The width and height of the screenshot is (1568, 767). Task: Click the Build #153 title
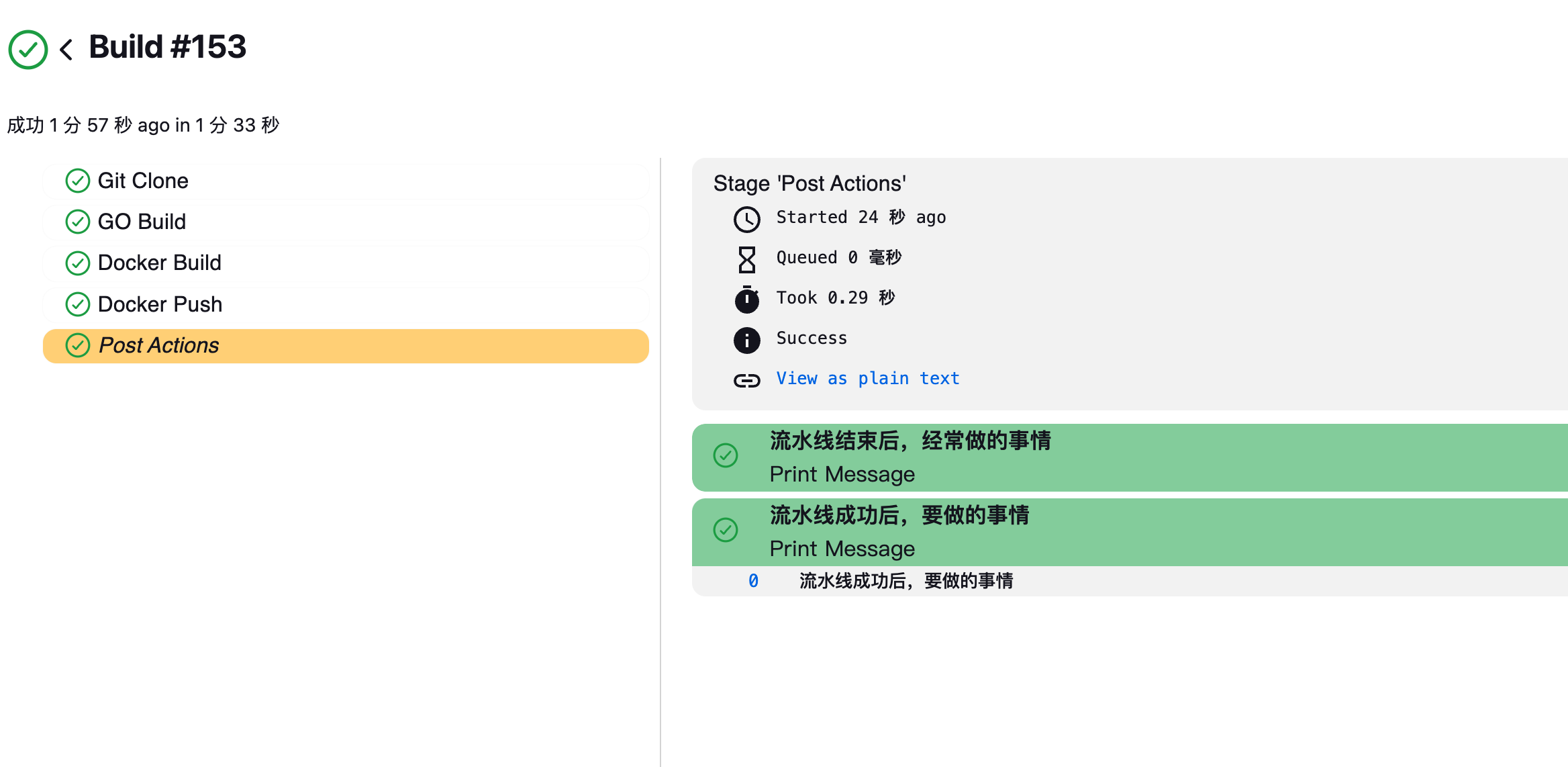click(167, 47)
